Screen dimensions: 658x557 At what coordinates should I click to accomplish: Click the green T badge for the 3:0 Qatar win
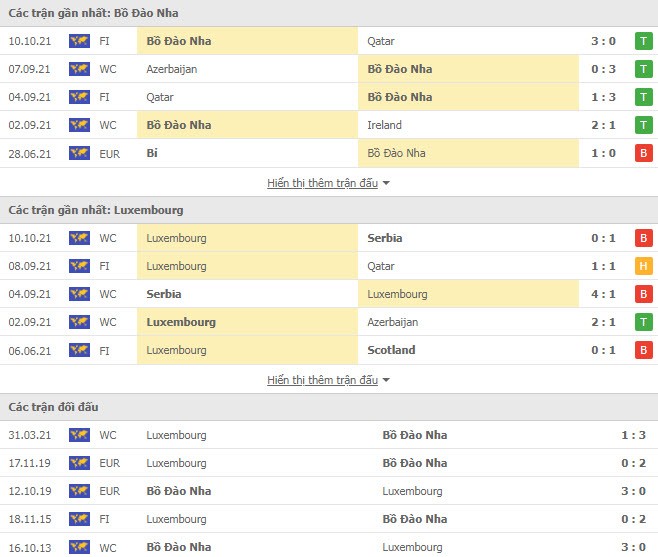[644, 41]
